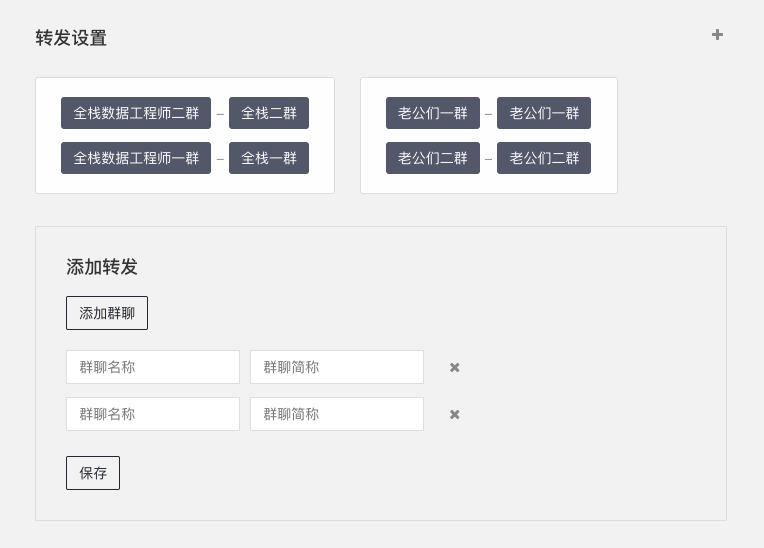Focus the first 群聊名称 input field
This screenshot has height=548, width=764.
click(153, 367)
